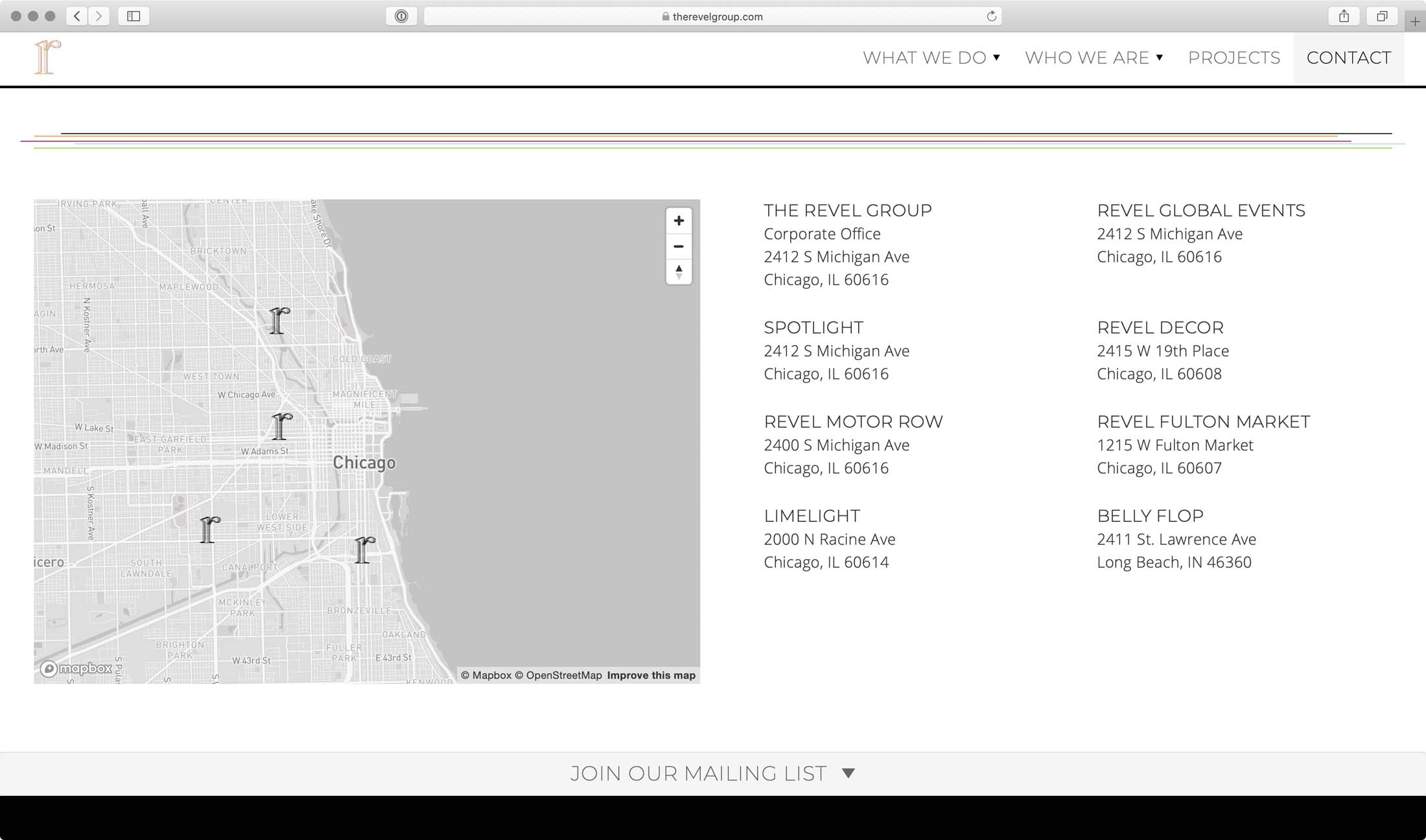Click the map zoom in plus button
This screenshot has width=1426, height=840.
click(679, 221)
